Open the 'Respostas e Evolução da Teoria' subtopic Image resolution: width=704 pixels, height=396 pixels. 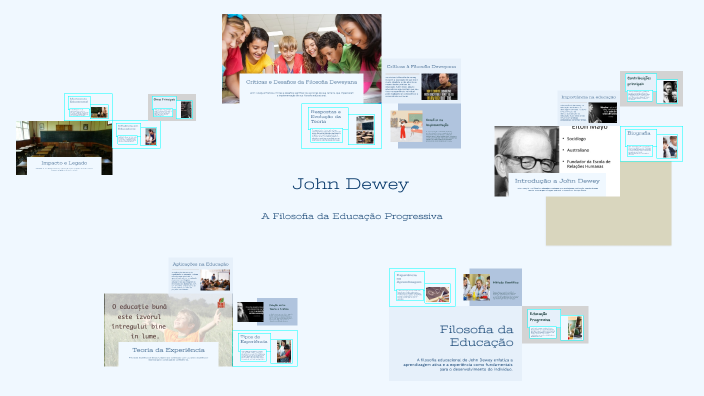click(x=341, y=126)
